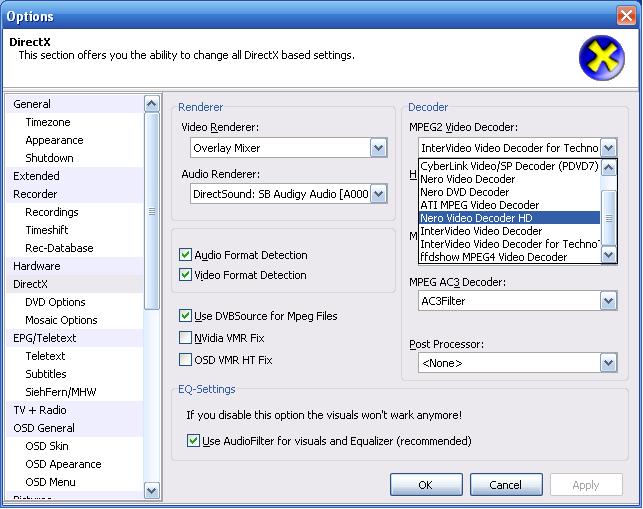Open the MPEG AC3 Decoder dropdown arrow
This screenshot has height=509, width=643.
pyautogui.click(x=609, y=301)
